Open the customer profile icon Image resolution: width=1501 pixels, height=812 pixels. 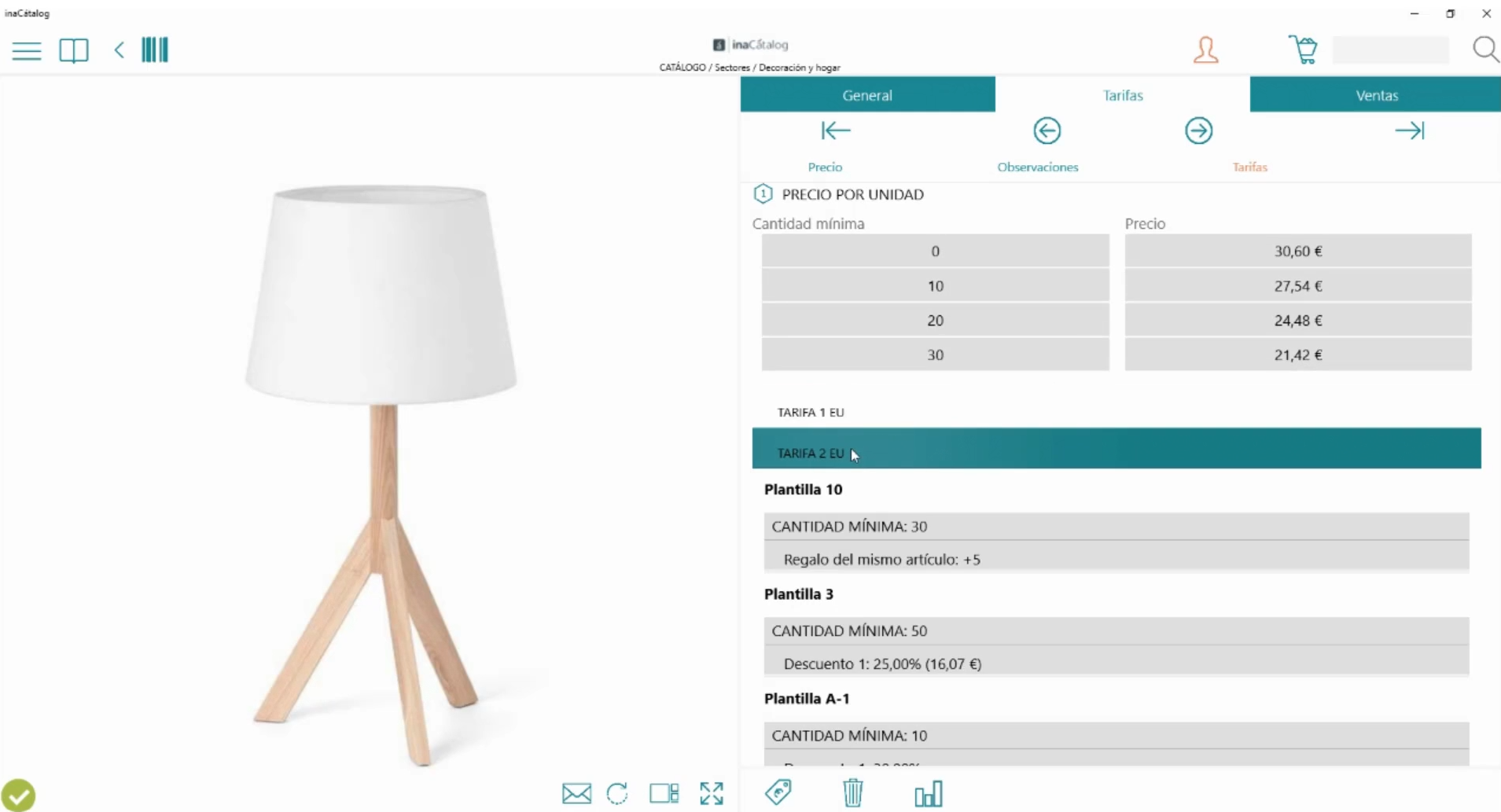pos(1205,50)
